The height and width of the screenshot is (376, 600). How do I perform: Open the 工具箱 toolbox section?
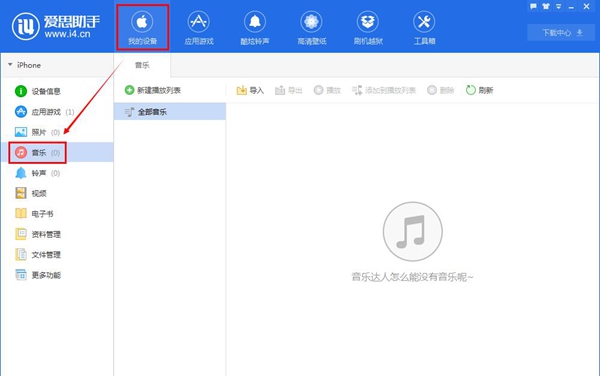coord(424,28)
